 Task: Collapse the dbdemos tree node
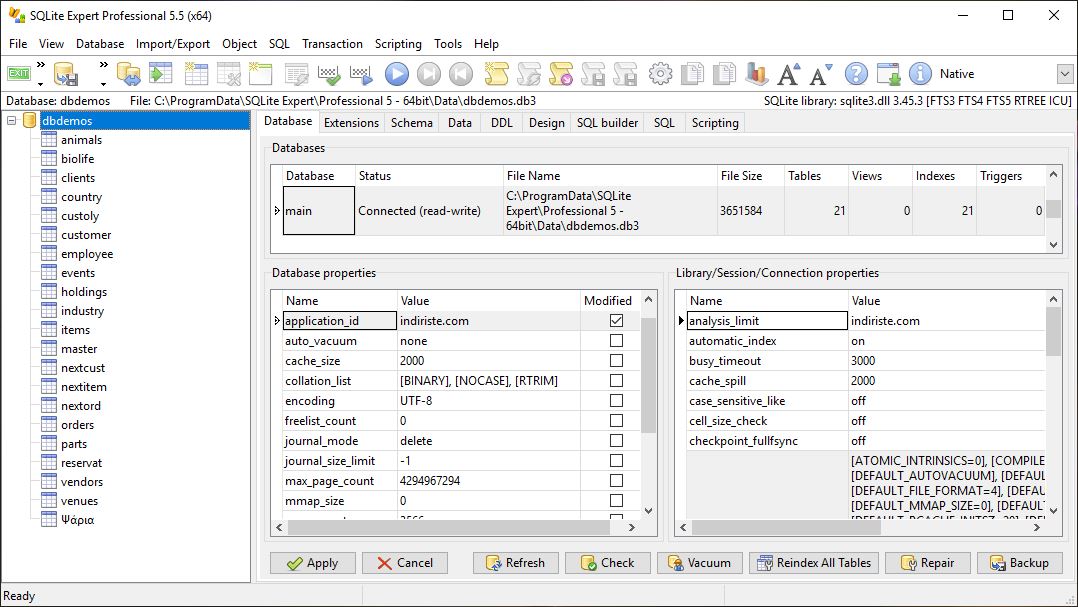[x=11, y=120]
